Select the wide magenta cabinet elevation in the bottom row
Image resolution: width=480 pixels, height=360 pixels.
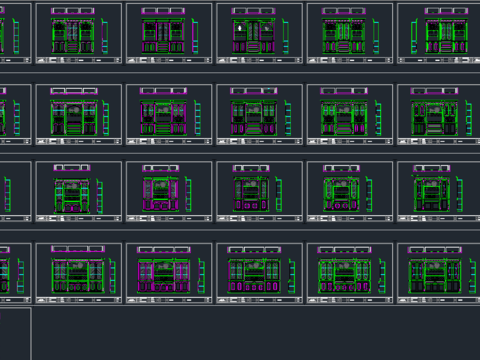[164, 275]
